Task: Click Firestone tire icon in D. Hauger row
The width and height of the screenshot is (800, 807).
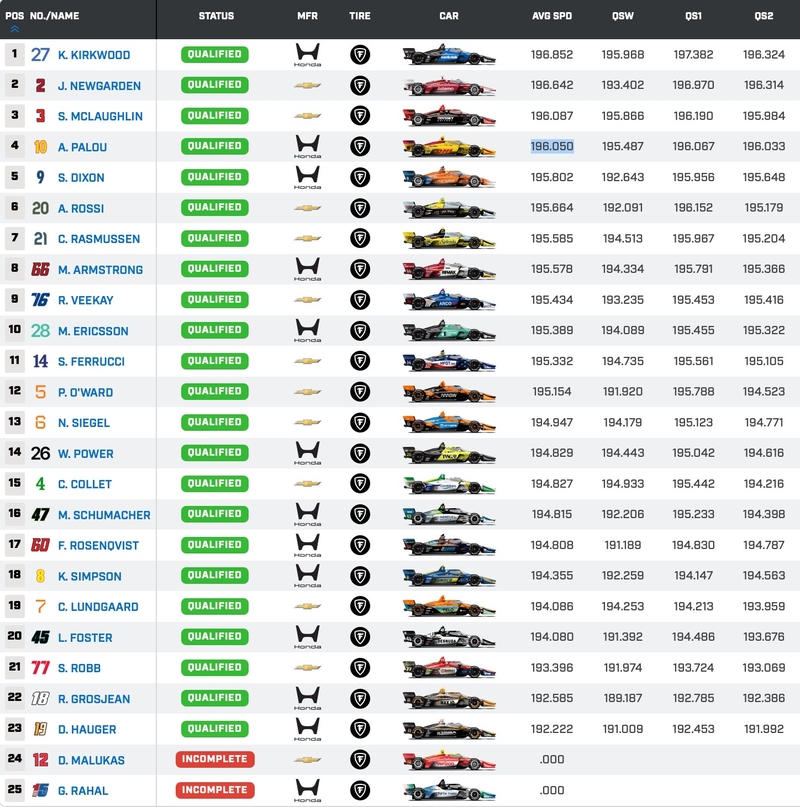Action: (x=360, y=729)
